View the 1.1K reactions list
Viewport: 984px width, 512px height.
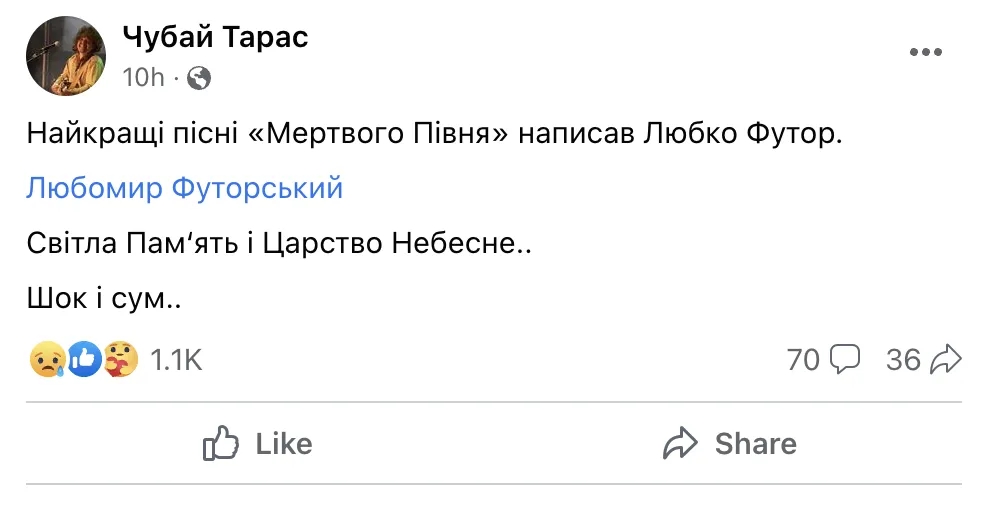pyautogui.click(x=176, y=360)
